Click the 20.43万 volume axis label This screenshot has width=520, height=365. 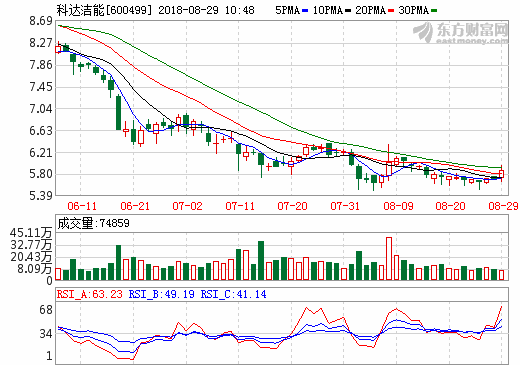31,257
